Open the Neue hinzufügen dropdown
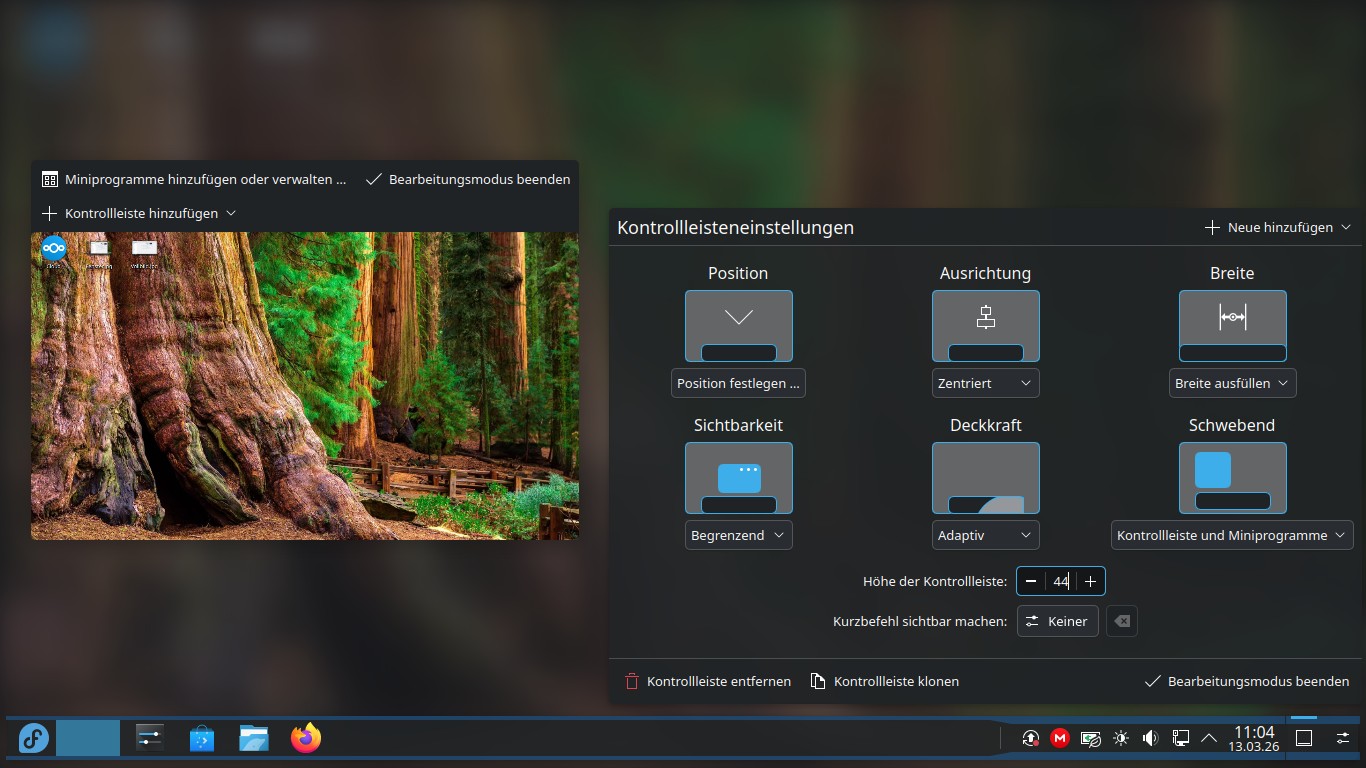This screenshot has width=1366, height=768. (1278, 227)
